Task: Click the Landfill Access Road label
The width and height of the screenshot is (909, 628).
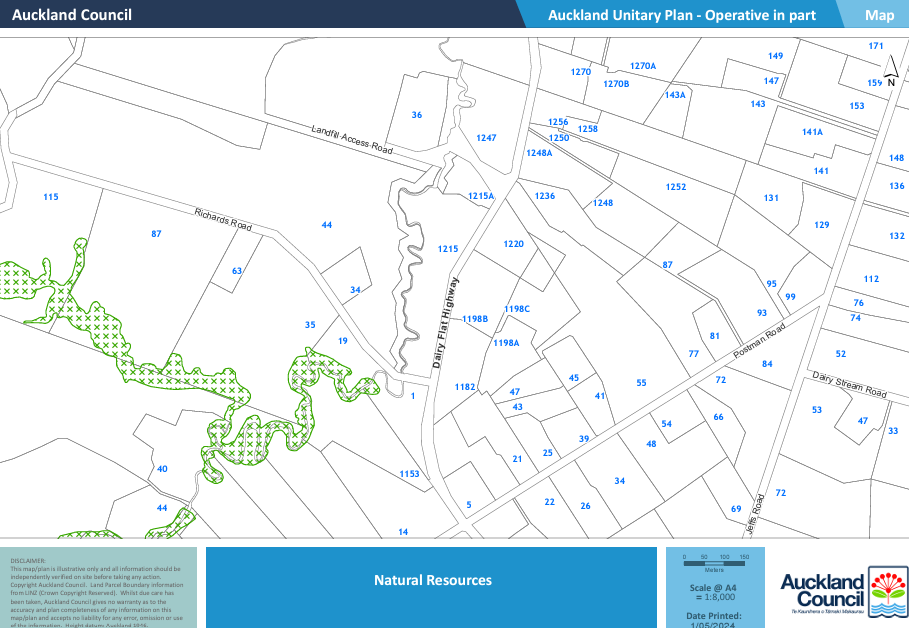Action: [x=352, y=139]
